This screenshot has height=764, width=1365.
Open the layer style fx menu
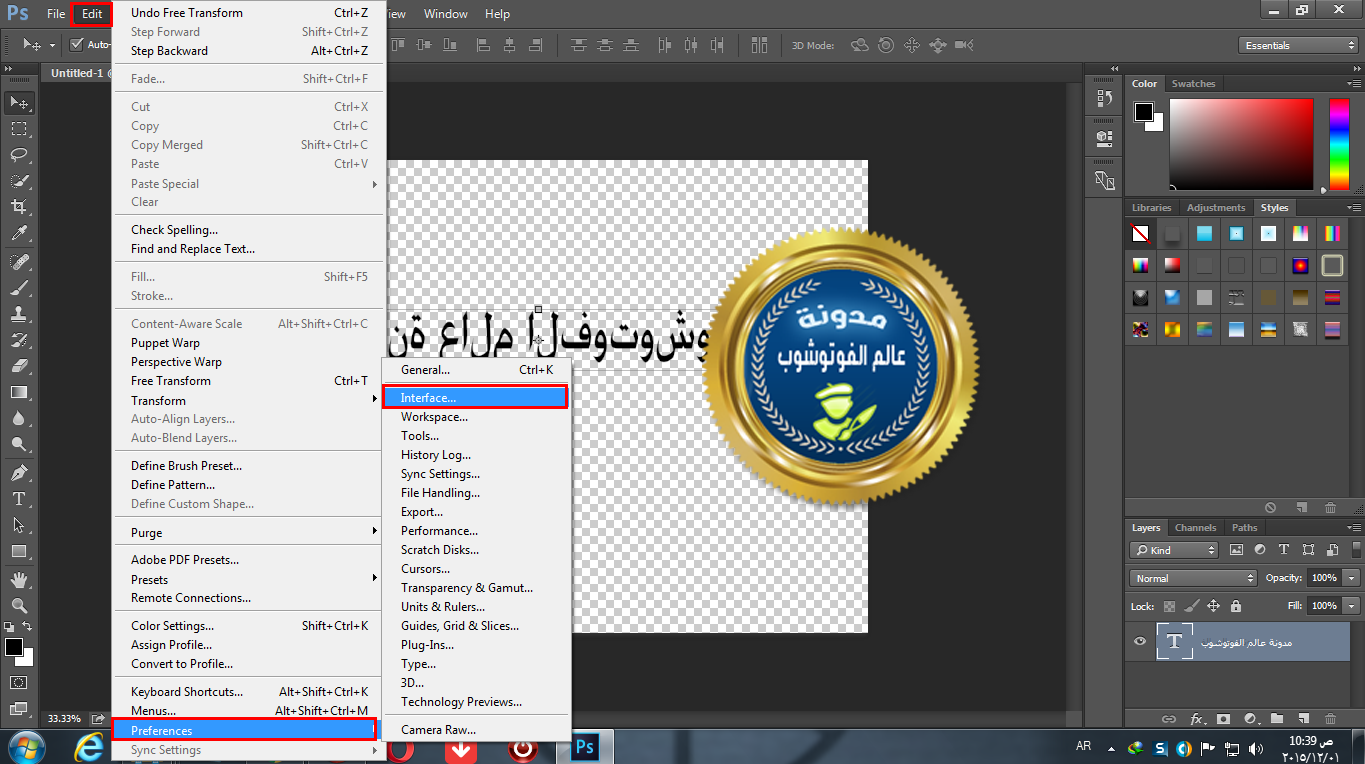[x=1196, y=718]
